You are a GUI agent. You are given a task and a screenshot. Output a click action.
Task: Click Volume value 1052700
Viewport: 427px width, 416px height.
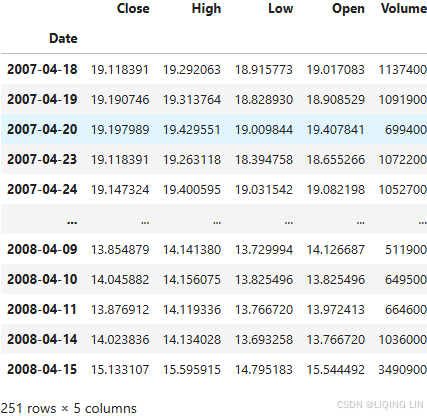pos(403,190)
